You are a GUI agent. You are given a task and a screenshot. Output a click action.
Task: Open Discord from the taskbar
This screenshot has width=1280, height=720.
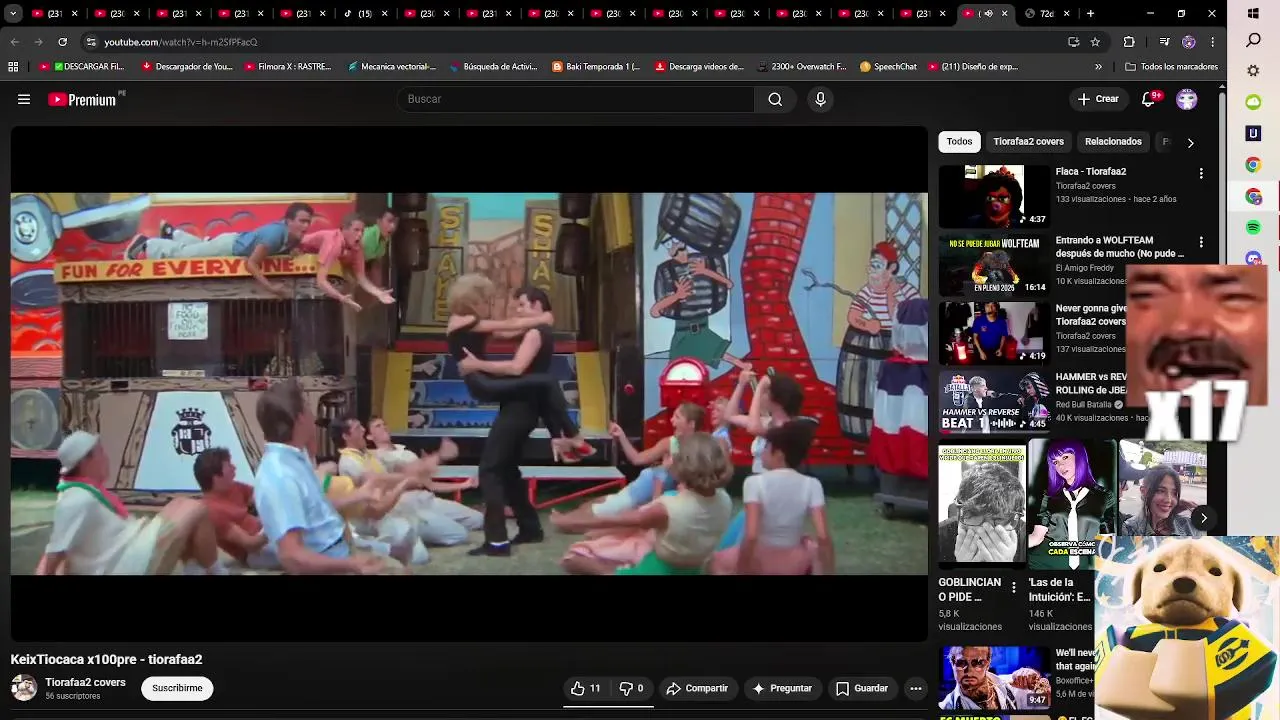click(x=1253, y=259)
